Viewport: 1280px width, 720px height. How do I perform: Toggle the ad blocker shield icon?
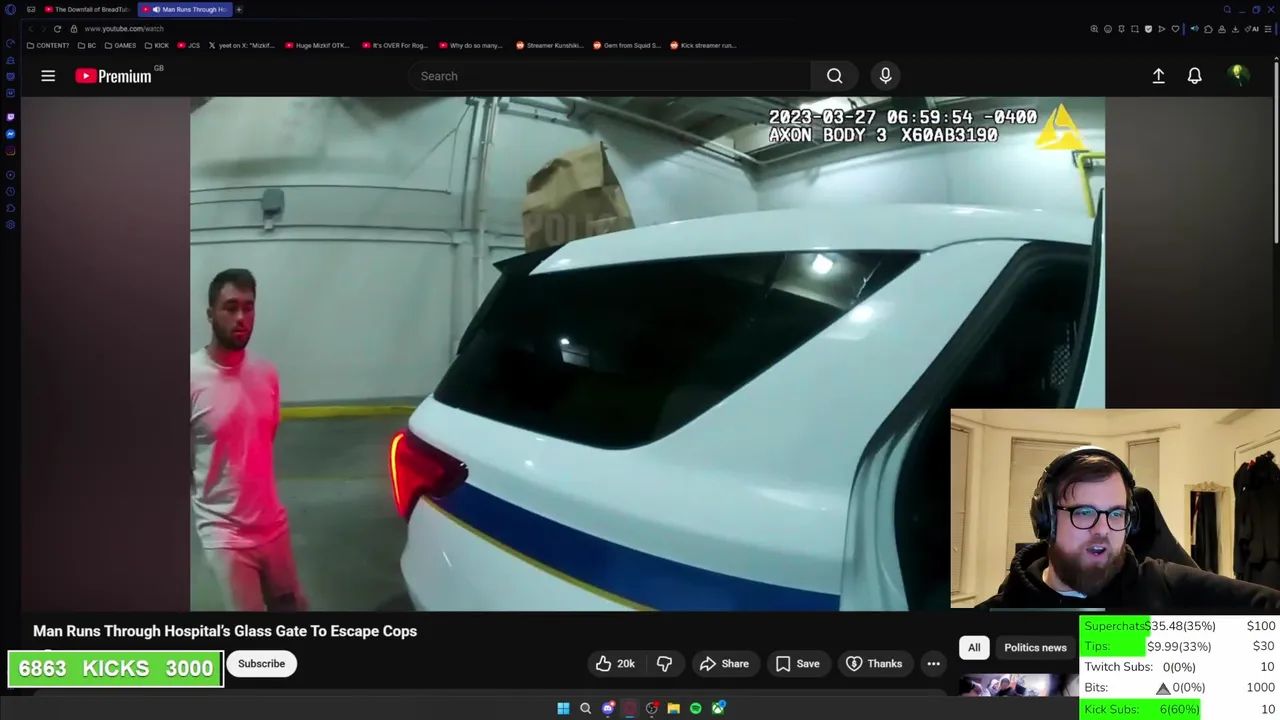point(1148,29)
